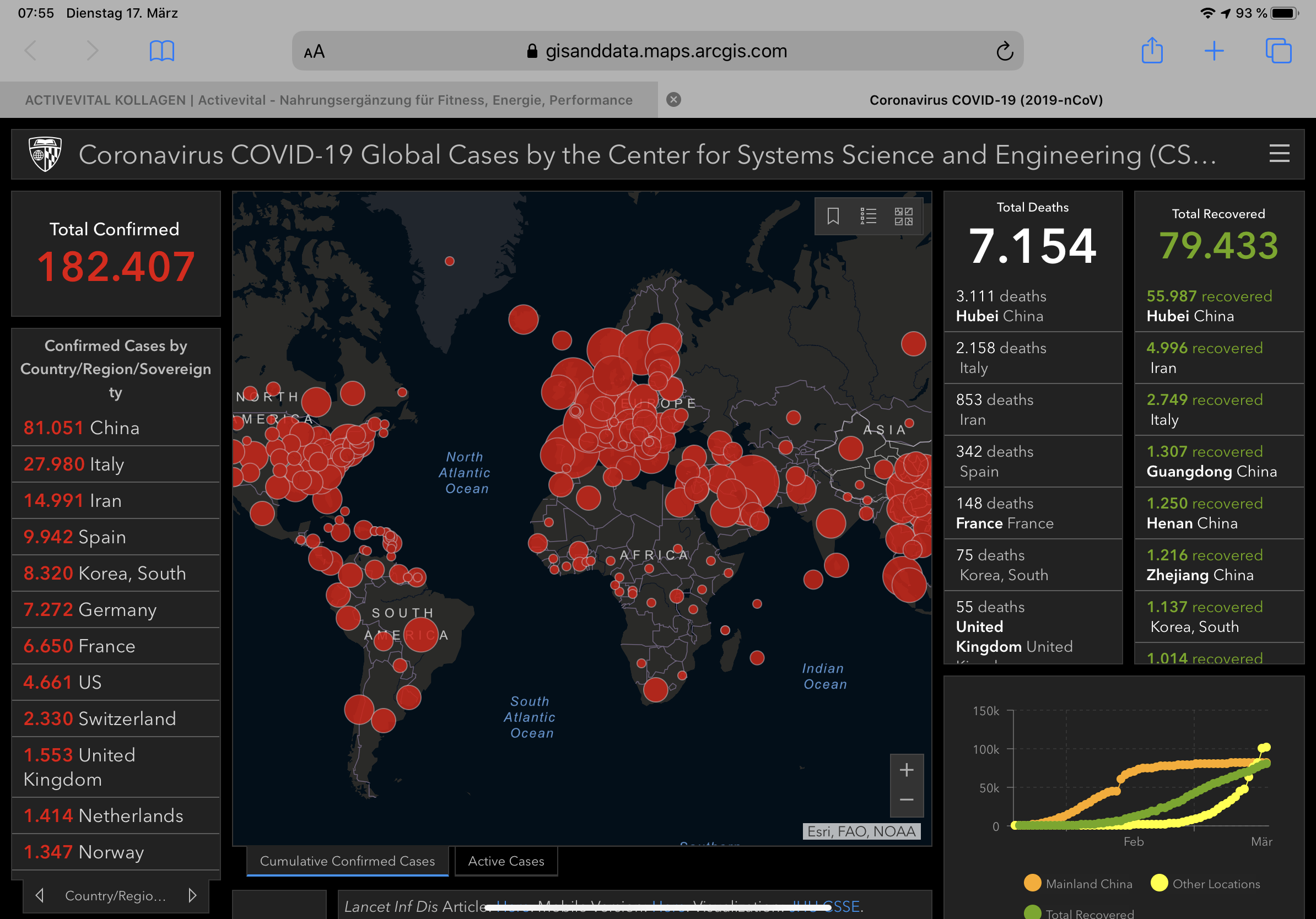Click the 1.137 recovered Korea, South entry
Screen dimensions: 1316x919
pos(1218,617)
